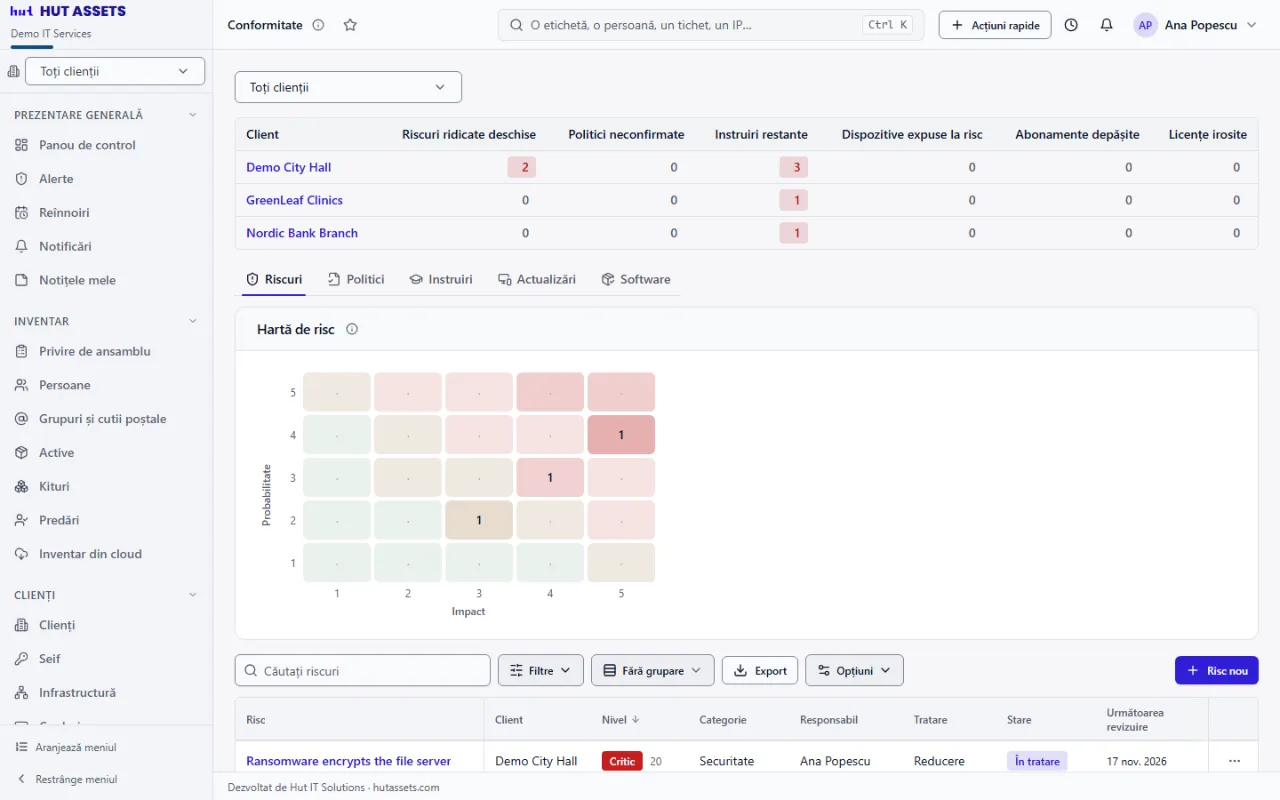Image resolution: width=1280 pixels, height=800 pixels.
Task: Click Acțiuni rapide button
Action: [x=995, y=25]
